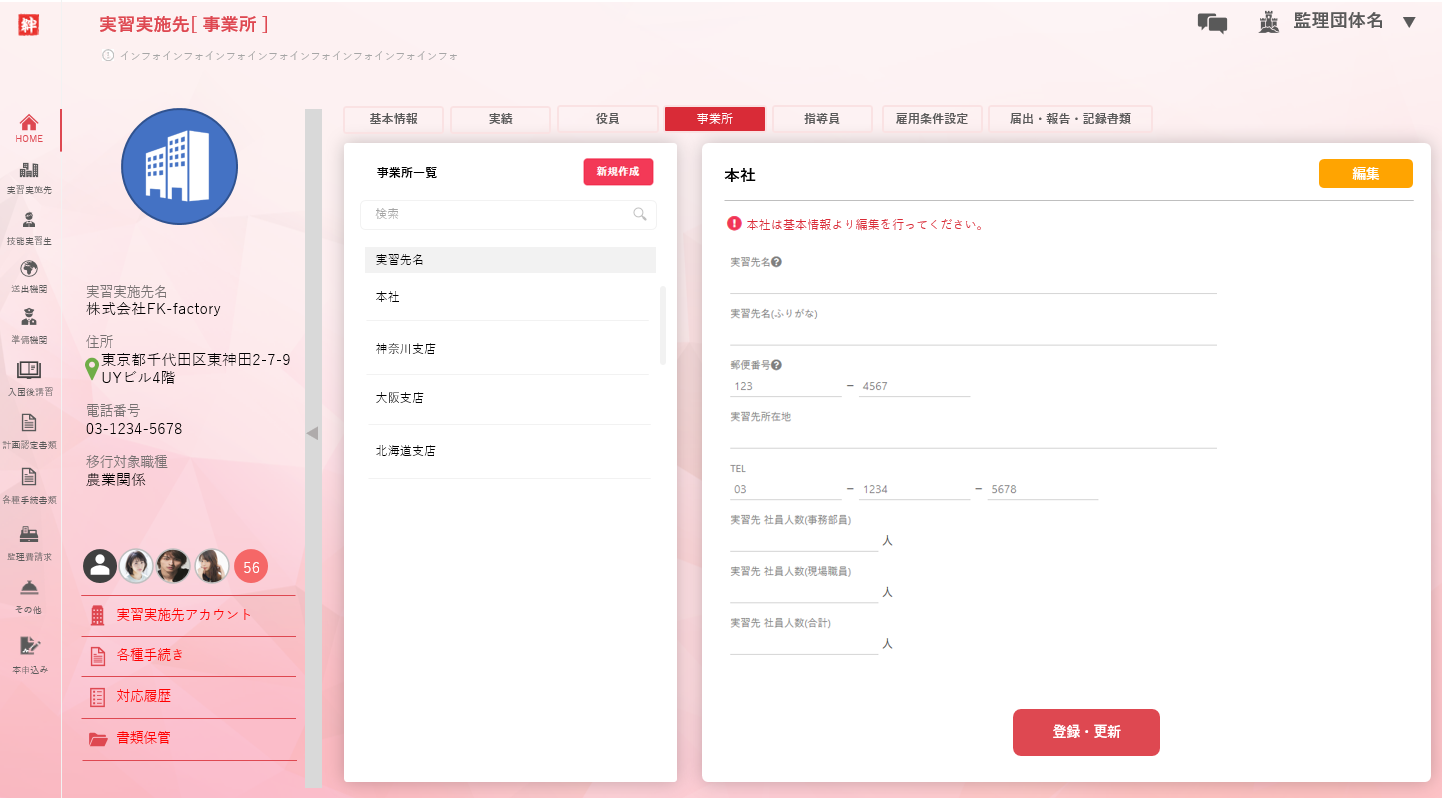Click the 56 member count badge
This screenshot has height=798, width=1442.
click(x=251, y=567)
